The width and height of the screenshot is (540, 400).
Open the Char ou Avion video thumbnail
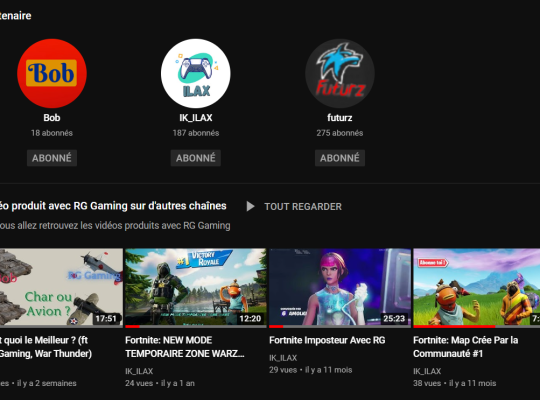61,288
